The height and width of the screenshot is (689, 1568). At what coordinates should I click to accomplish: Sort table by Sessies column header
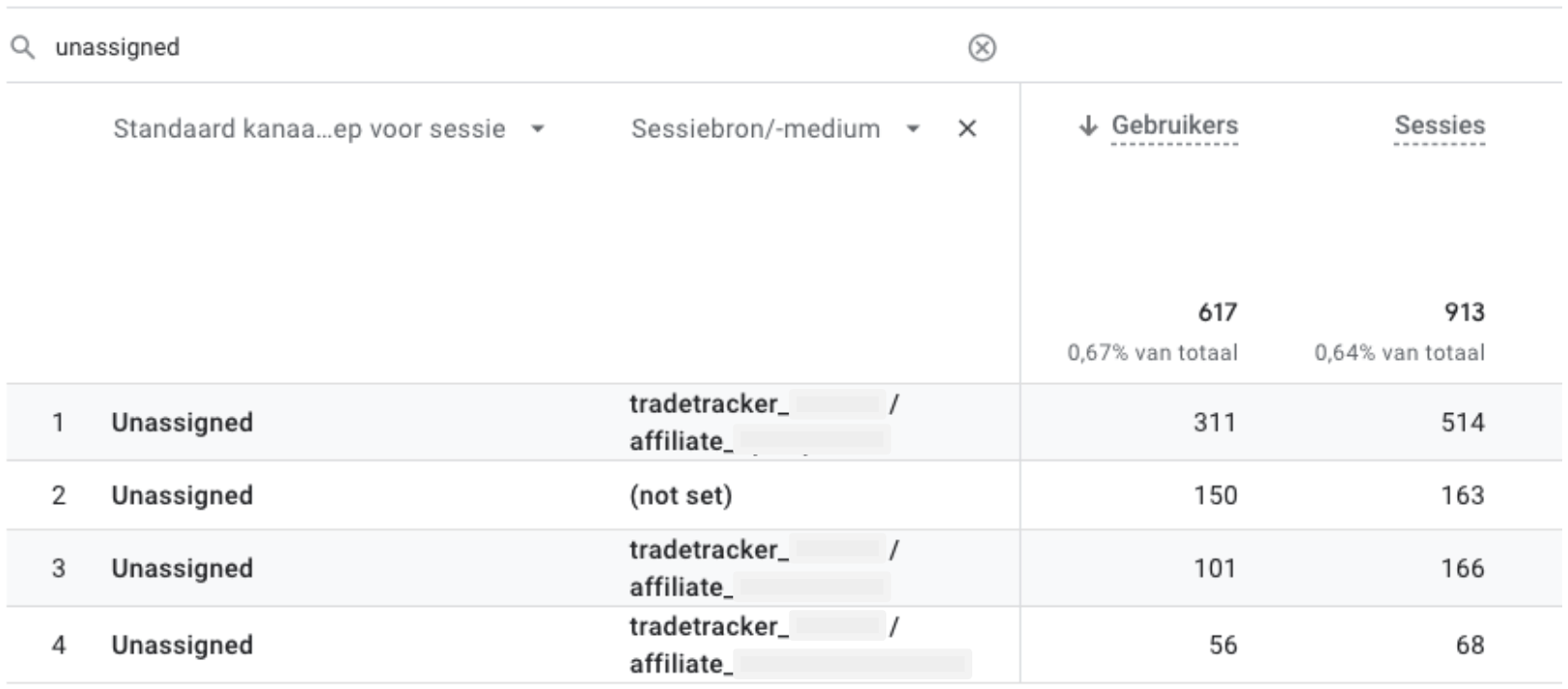[x=1439, y=125]
